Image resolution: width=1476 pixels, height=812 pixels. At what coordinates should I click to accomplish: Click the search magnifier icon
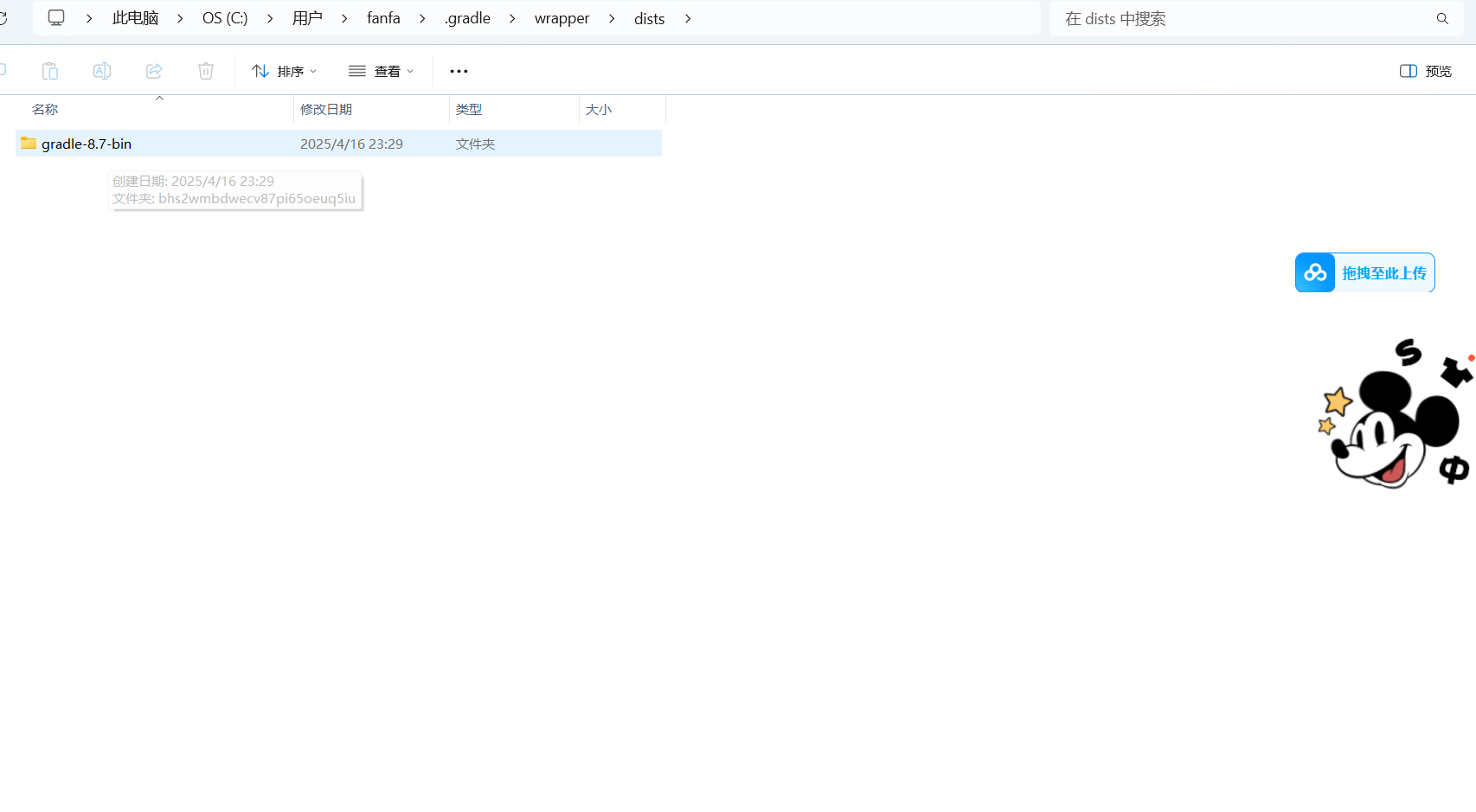click(1442, 19)
